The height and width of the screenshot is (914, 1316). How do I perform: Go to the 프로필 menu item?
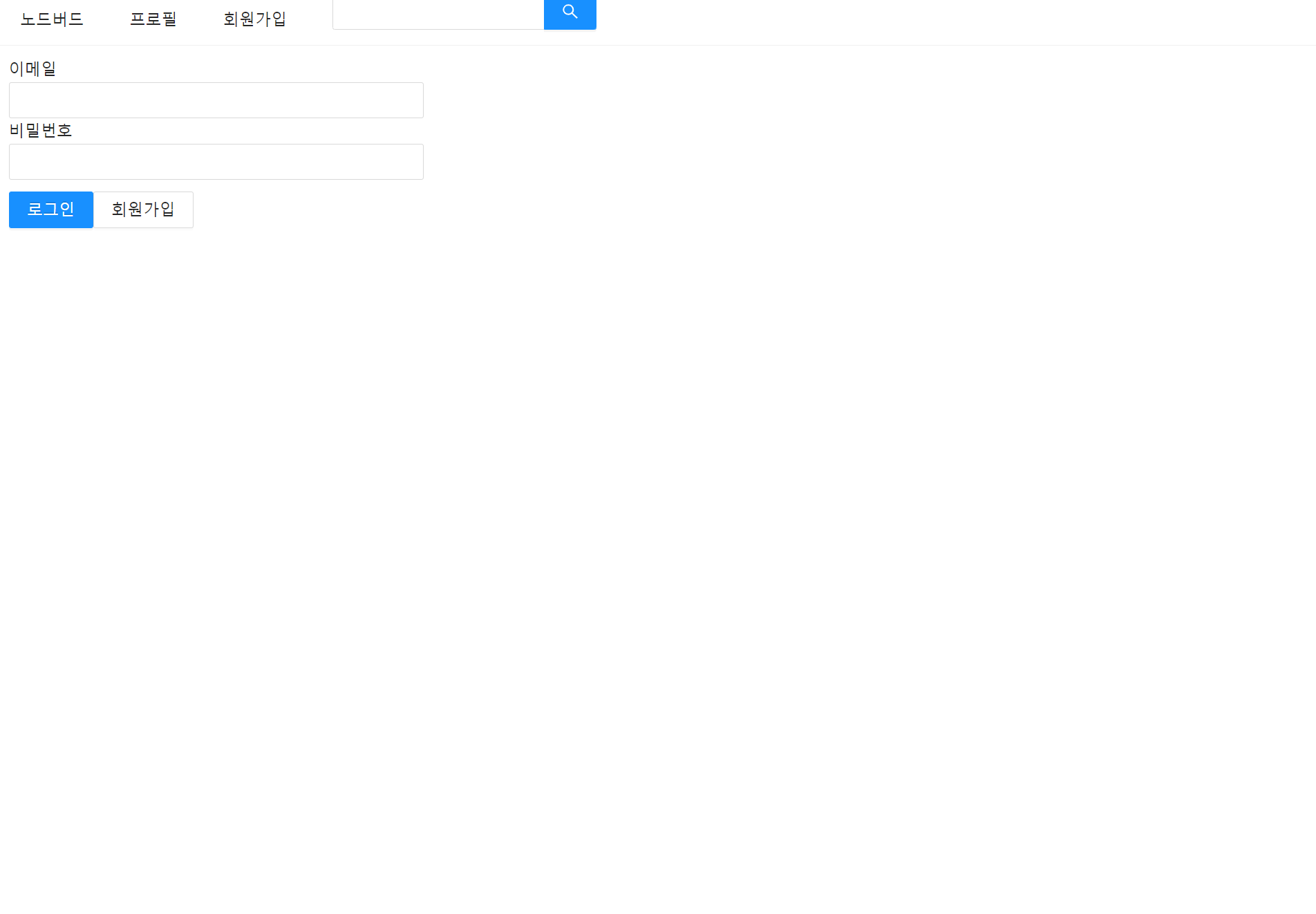[x=153, y=19]
